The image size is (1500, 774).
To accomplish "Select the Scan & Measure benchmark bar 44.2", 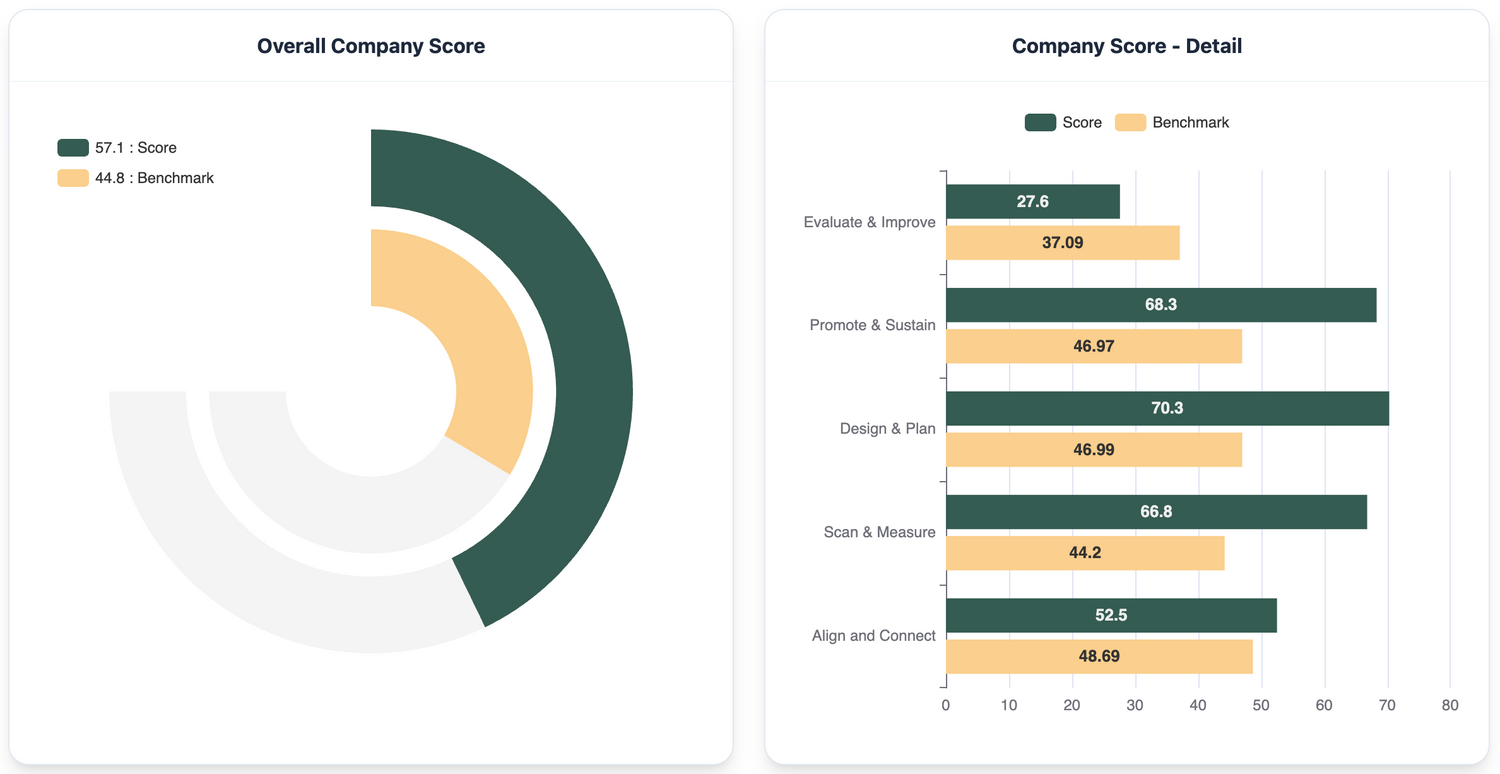I will click(x=1085, y=553).
